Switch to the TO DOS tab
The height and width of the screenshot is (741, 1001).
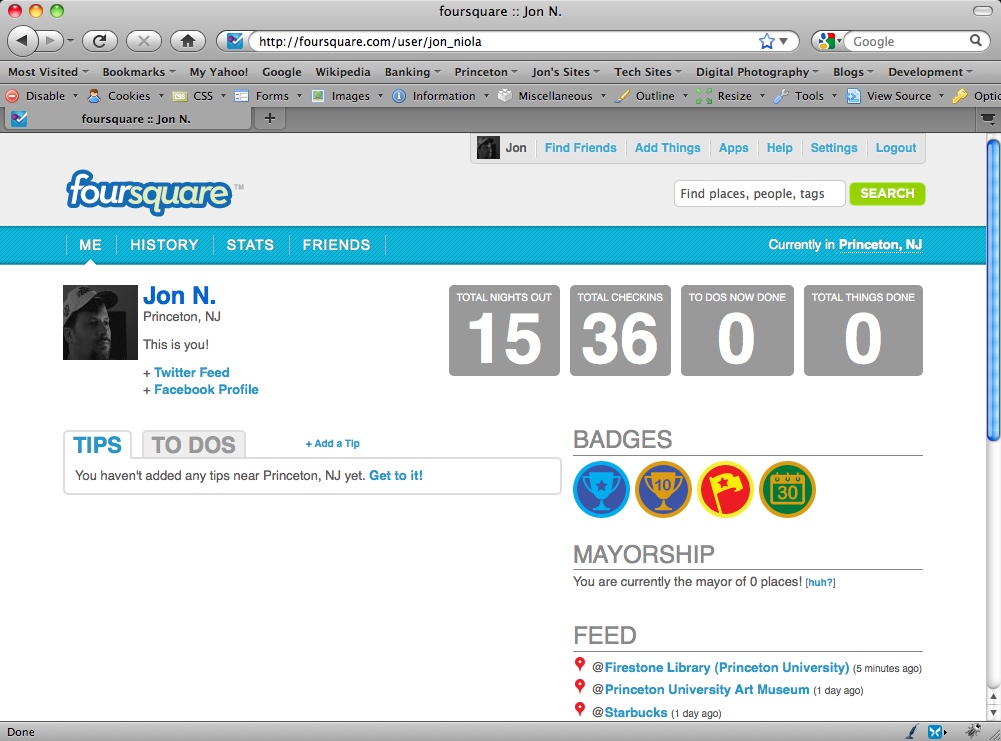(x=193, y=445)
